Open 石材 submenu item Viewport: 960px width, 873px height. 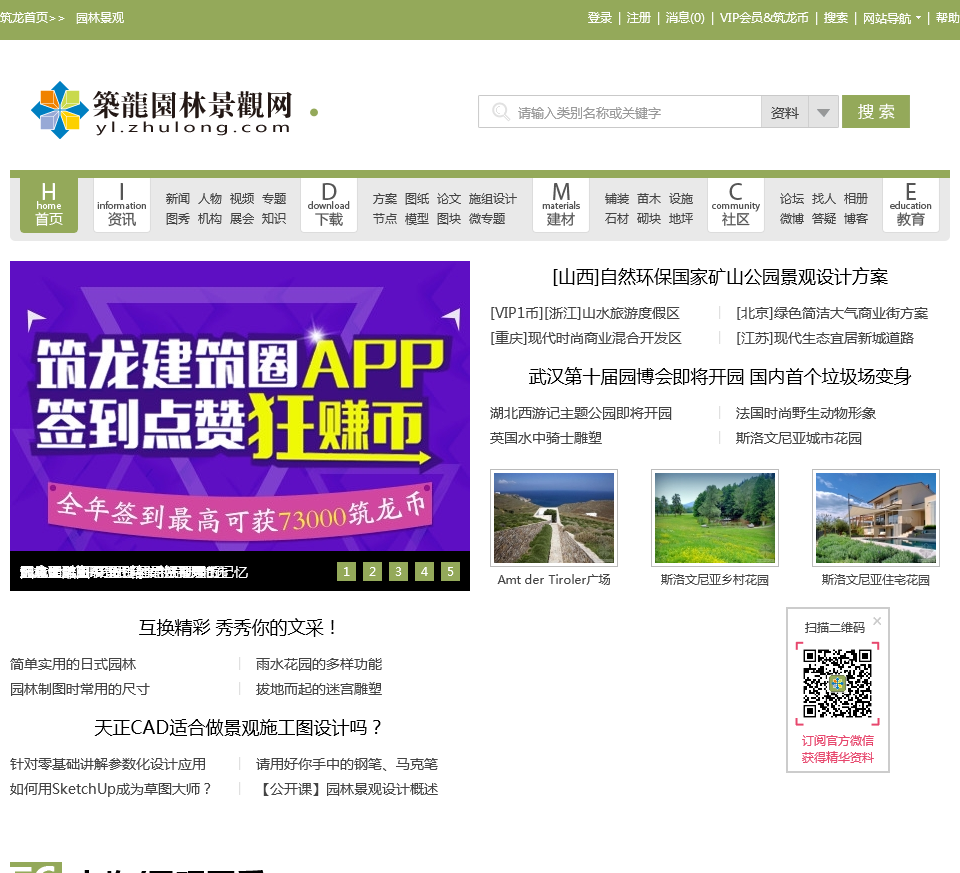[617, 219]
